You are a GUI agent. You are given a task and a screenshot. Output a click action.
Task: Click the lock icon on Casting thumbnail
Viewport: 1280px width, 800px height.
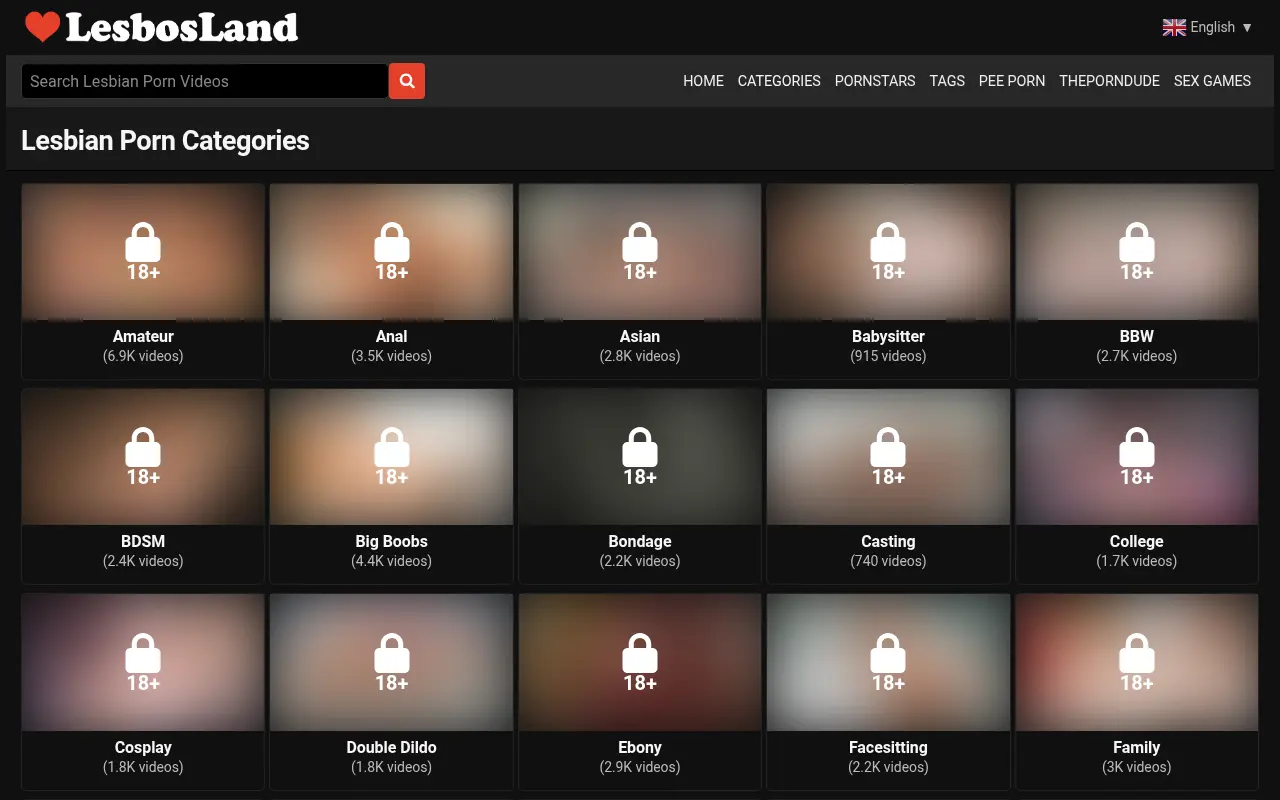(x=888, y=447)
